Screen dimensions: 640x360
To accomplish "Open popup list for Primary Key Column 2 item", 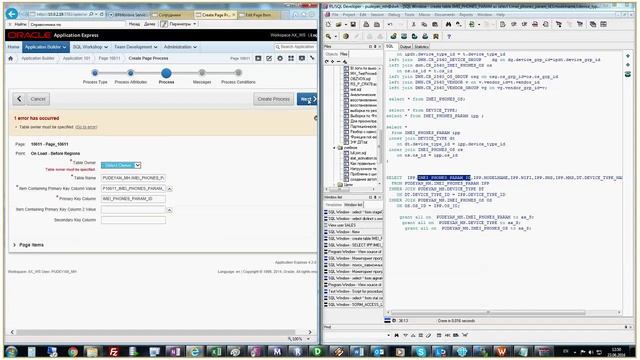I will pyautogui.click(x=169, y=210).
